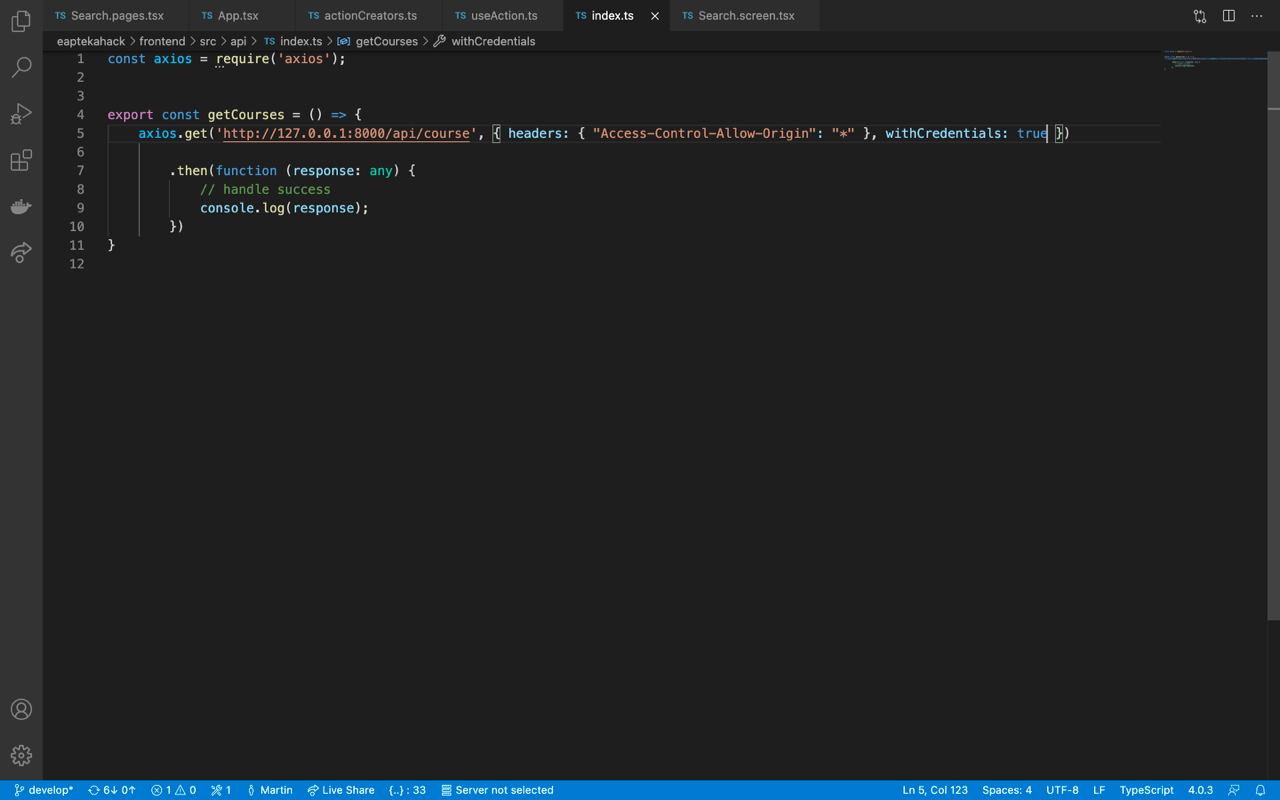Change indentation via Spaces: 4
The height and width of the screenshot is (800, 1280).
coord(1006,790)
